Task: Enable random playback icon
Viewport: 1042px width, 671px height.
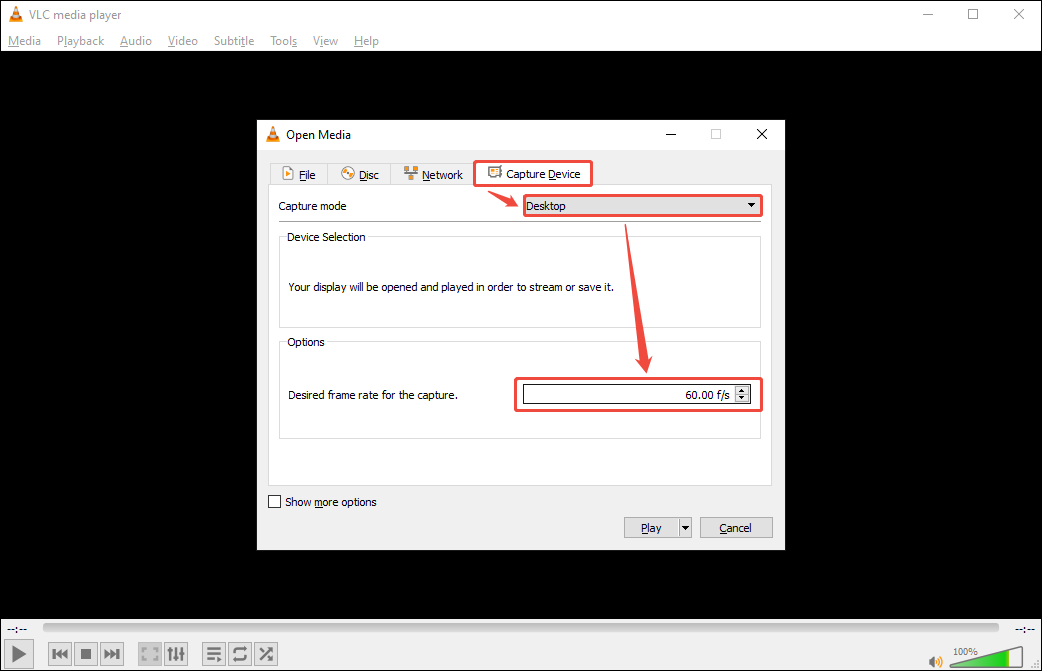Action: tap(265, 654)
